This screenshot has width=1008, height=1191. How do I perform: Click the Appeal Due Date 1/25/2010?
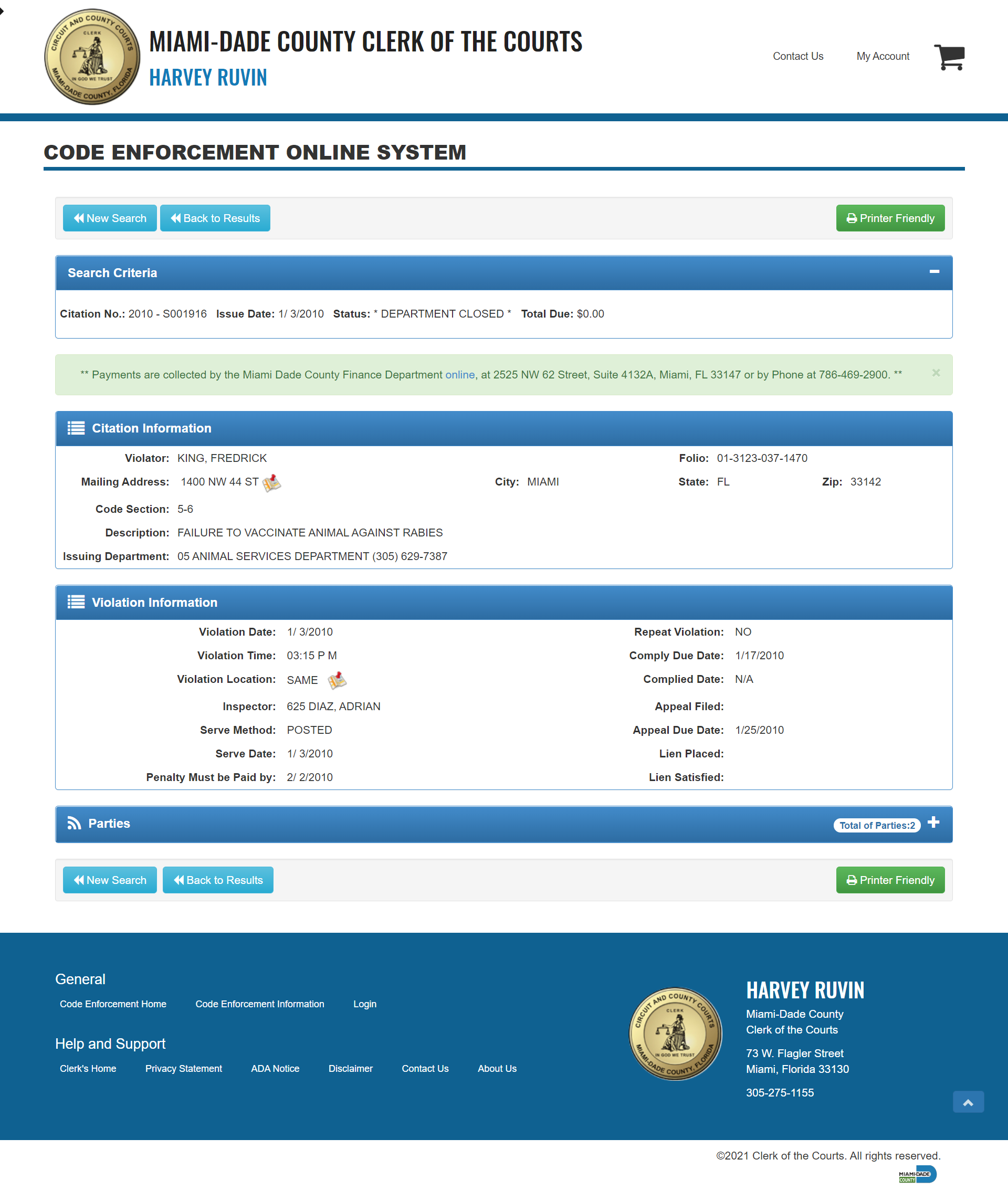[x=760, y=731]
